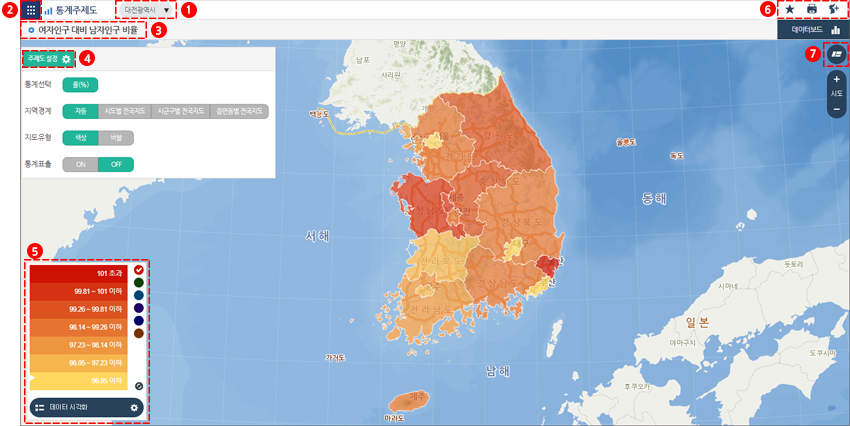Select 시도별 전국지도 boundary option
The height and width of the screenshot is (426, 850).
pyautogui.click(x=125, y=111)
